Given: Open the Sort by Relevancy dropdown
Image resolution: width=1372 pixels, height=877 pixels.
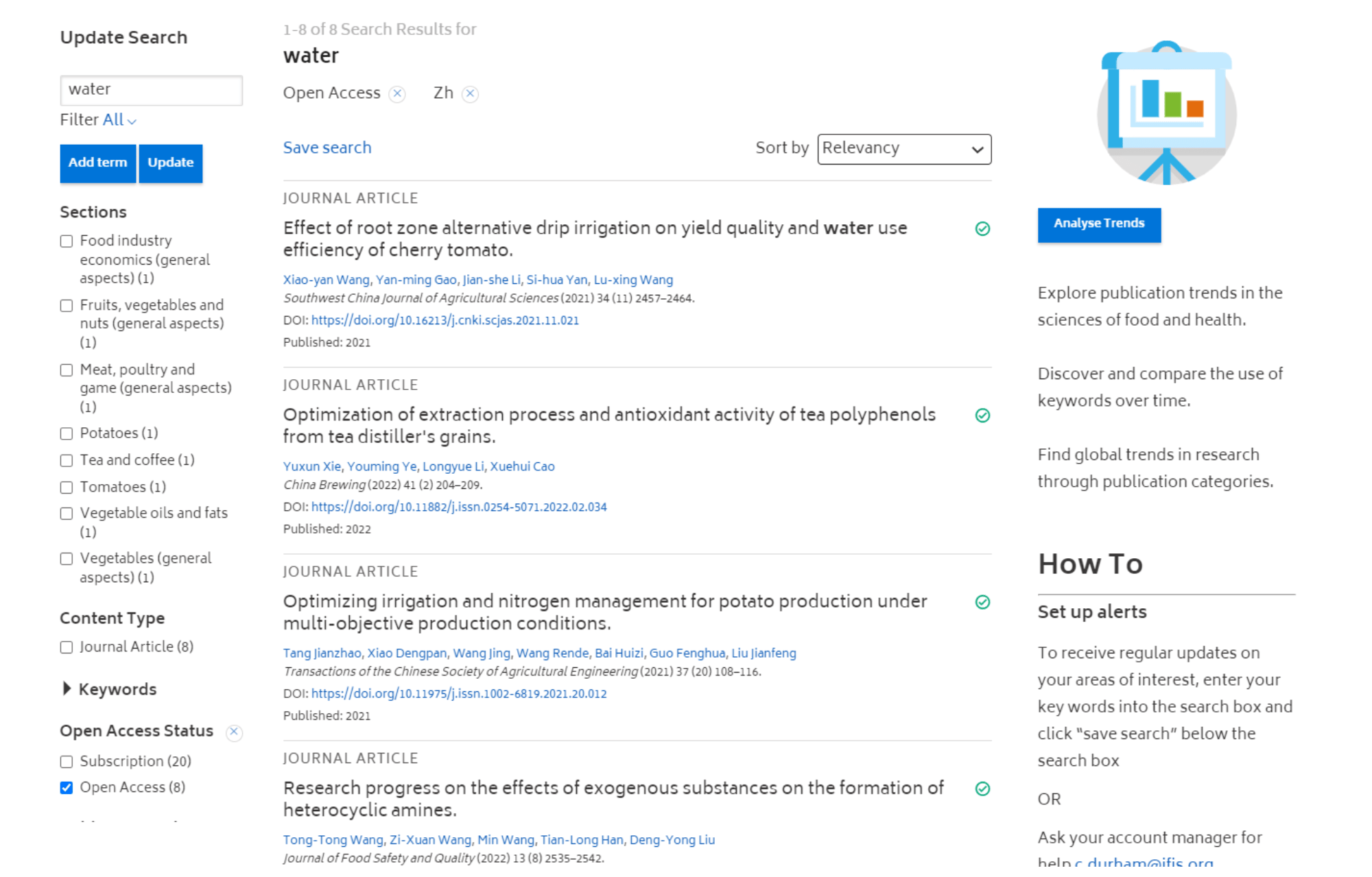Looking at the screenshot, I should (x=904, y=149).
